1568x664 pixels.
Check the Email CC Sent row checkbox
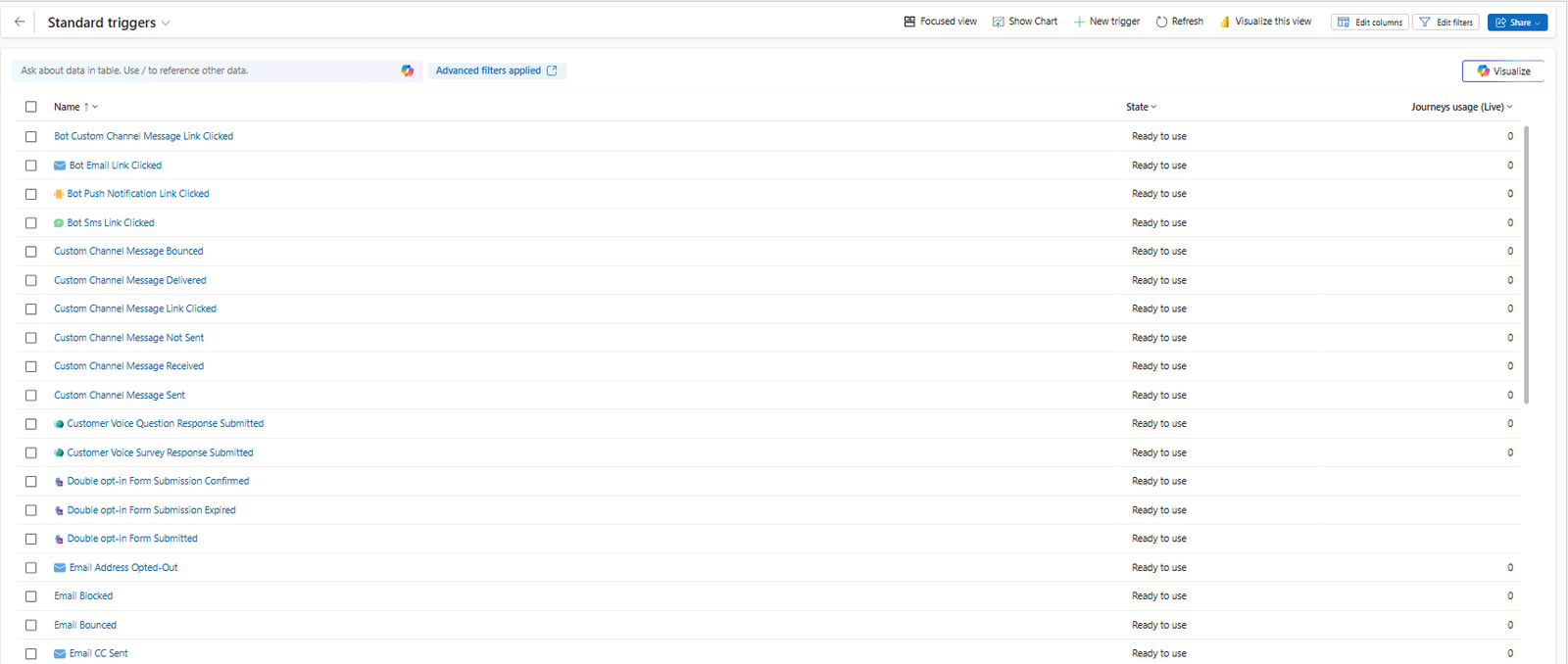[x=31, y=654]
